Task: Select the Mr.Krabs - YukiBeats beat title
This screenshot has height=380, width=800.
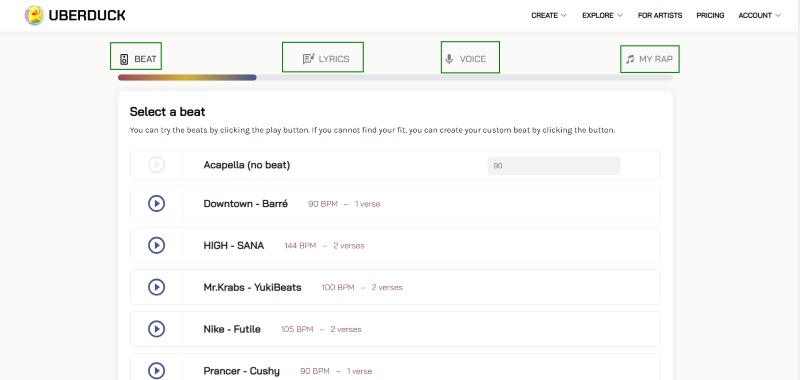Action: click(253, 287)
